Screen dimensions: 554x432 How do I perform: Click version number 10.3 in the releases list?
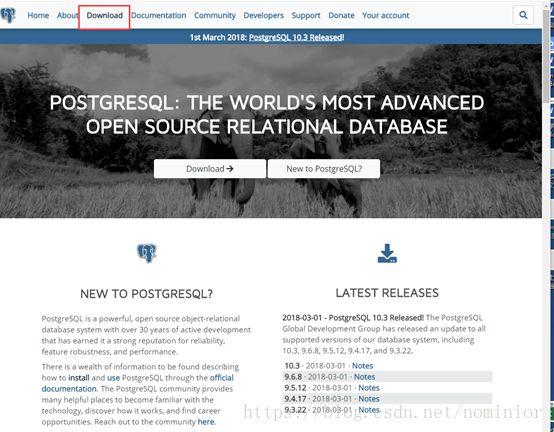coord(292,366)
